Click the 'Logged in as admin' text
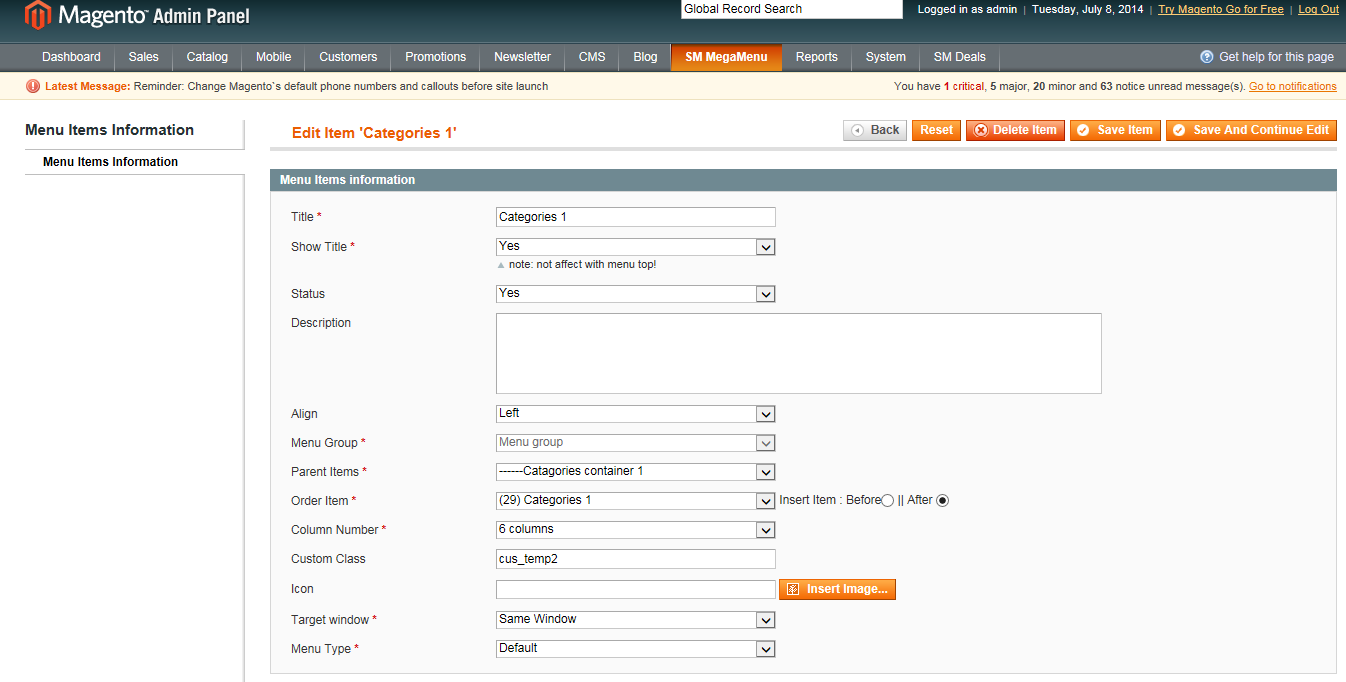 point(967,9)
